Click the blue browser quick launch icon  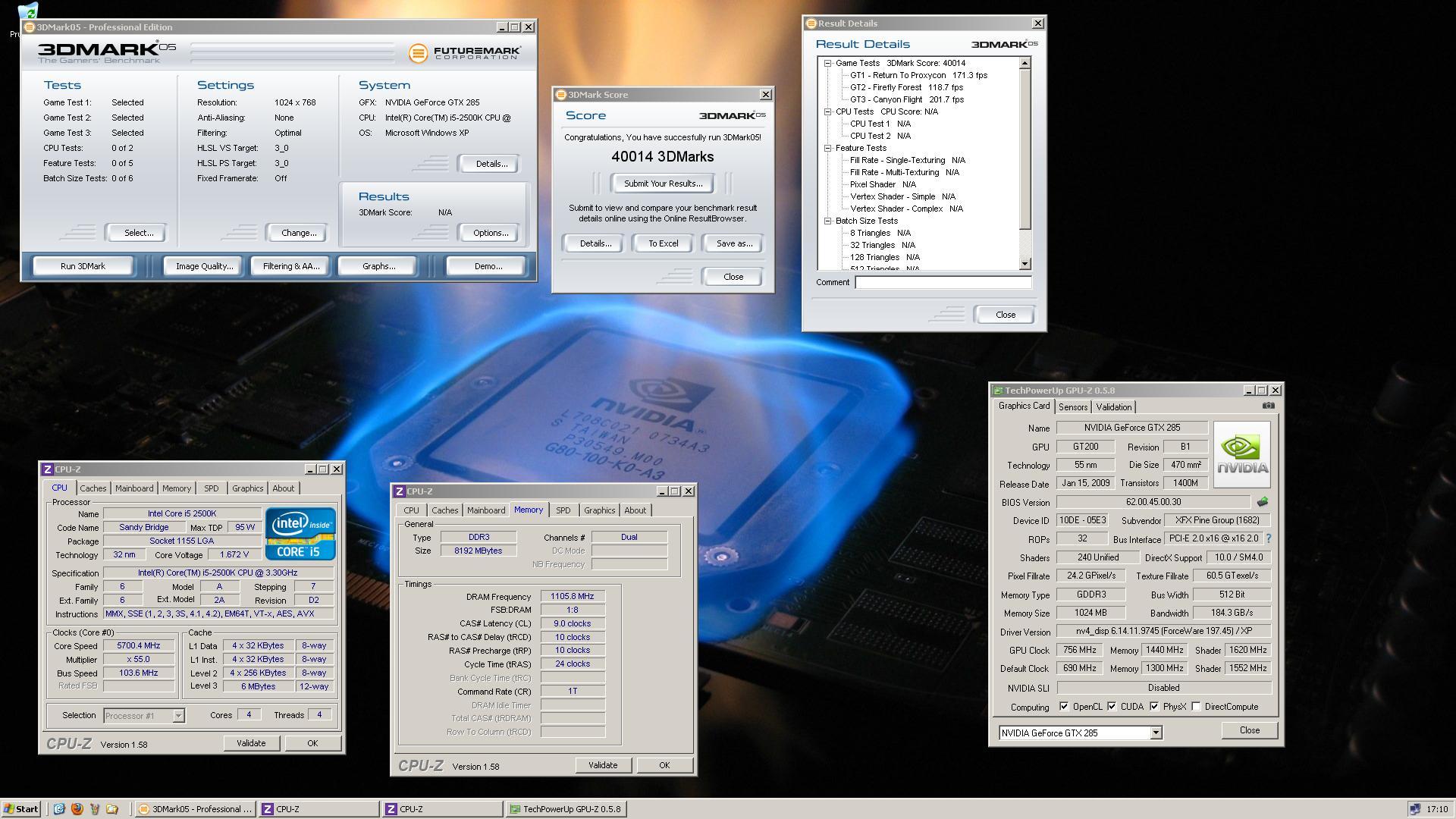click(59, 809)
